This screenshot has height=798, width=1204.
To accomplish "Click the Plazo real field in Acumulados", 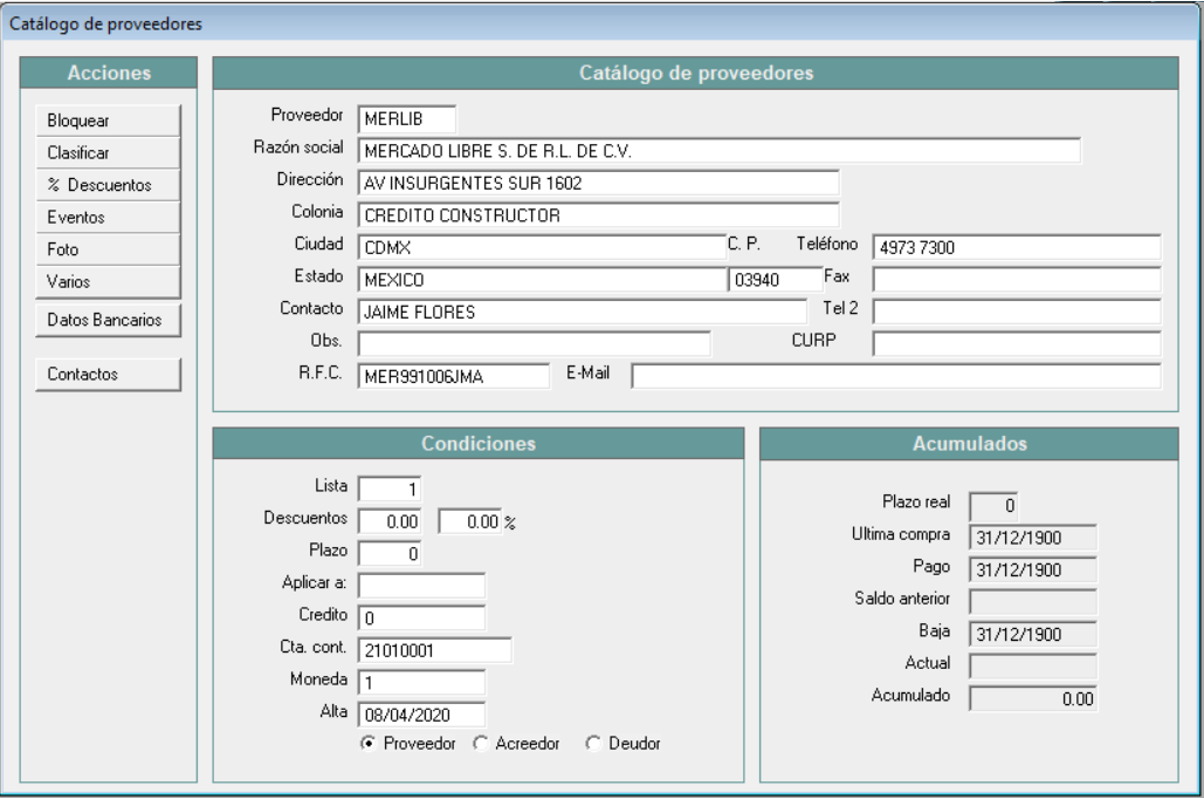I will pos(994,506).
